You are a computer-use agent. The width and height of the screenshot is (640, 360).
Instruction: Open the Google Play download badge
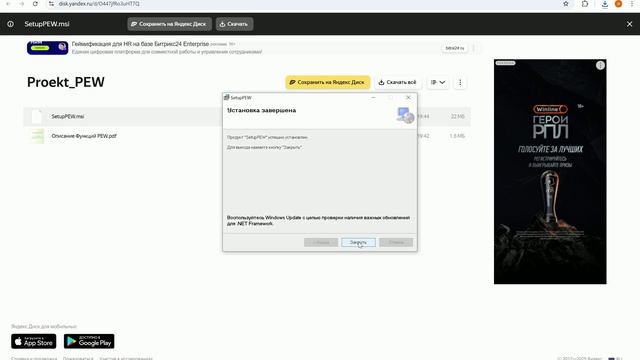89,341
